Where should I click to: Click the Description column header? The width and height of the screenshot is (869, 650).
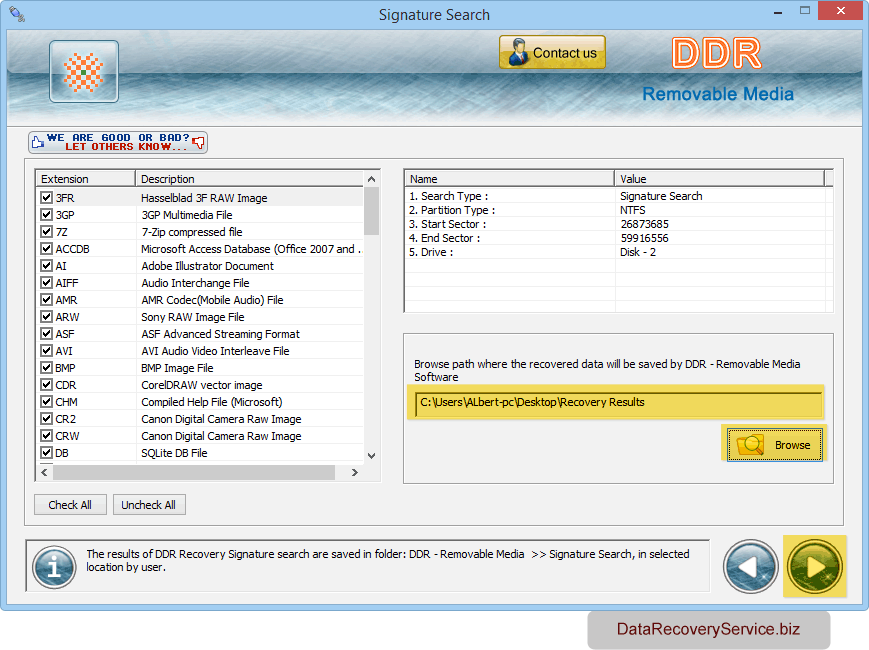(249, 178)
